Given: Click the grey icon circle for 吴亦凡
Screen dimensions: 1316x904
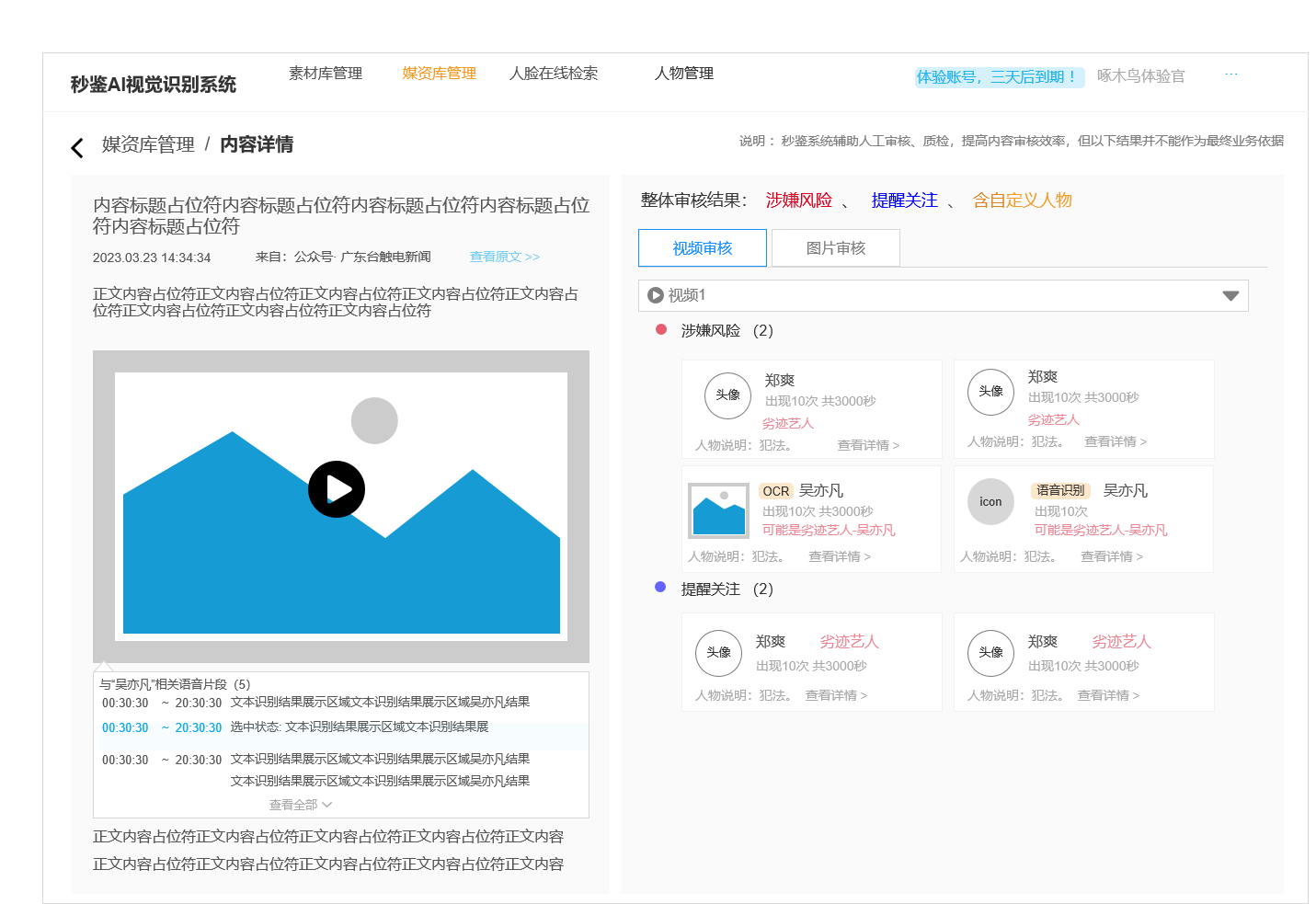Looking at the screenshot, I should (x=990, y=502).
